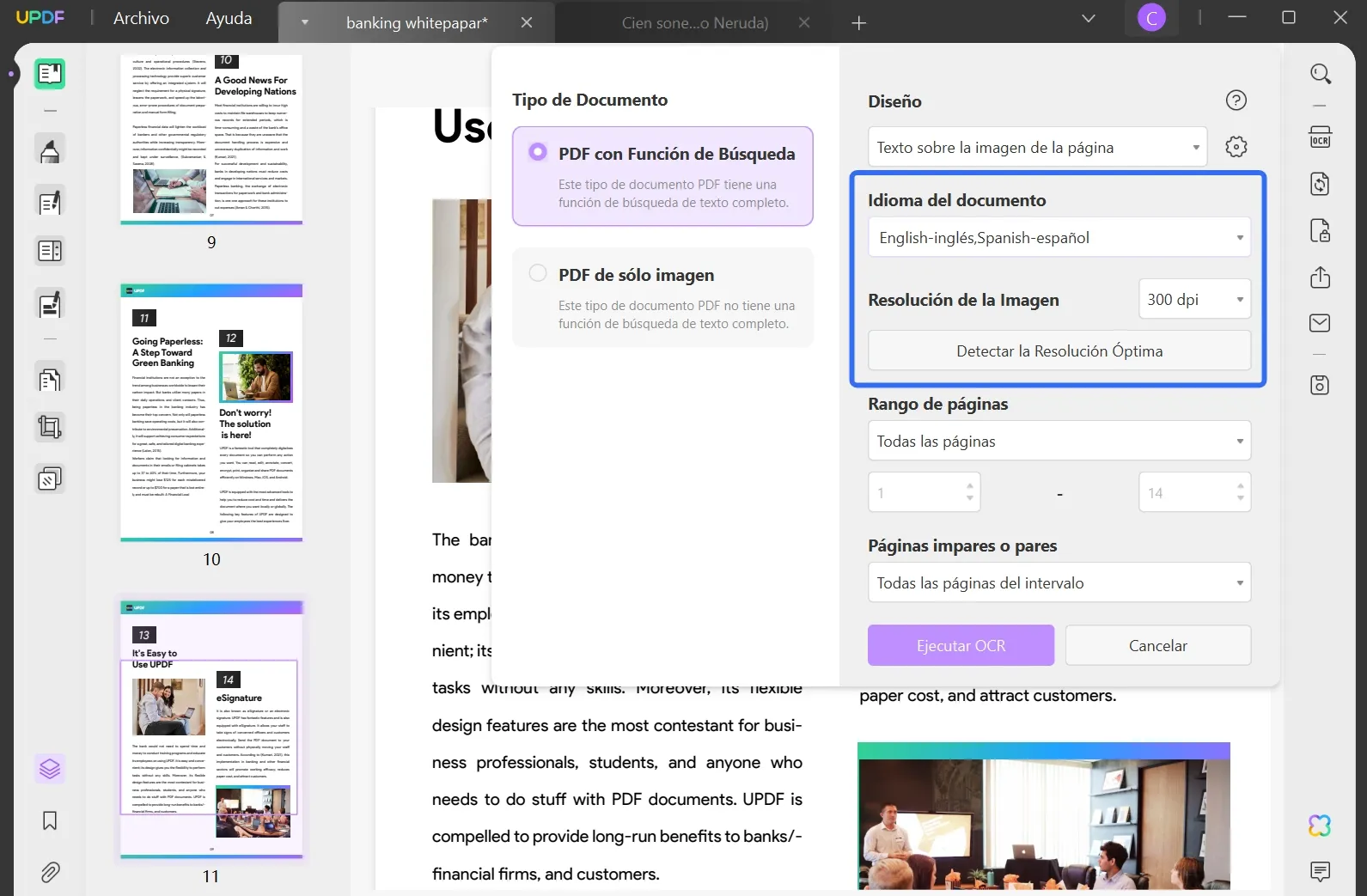Image resolution: width=1367 pixels, height=896 pixels.
Task: Click the UPDF logo
Action: [40, 18]
